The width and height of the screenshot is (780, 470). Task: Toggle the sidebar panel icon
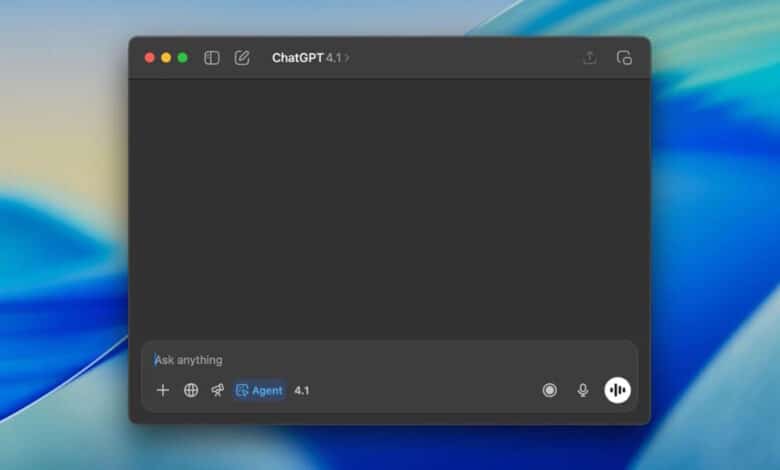point(212,58)
